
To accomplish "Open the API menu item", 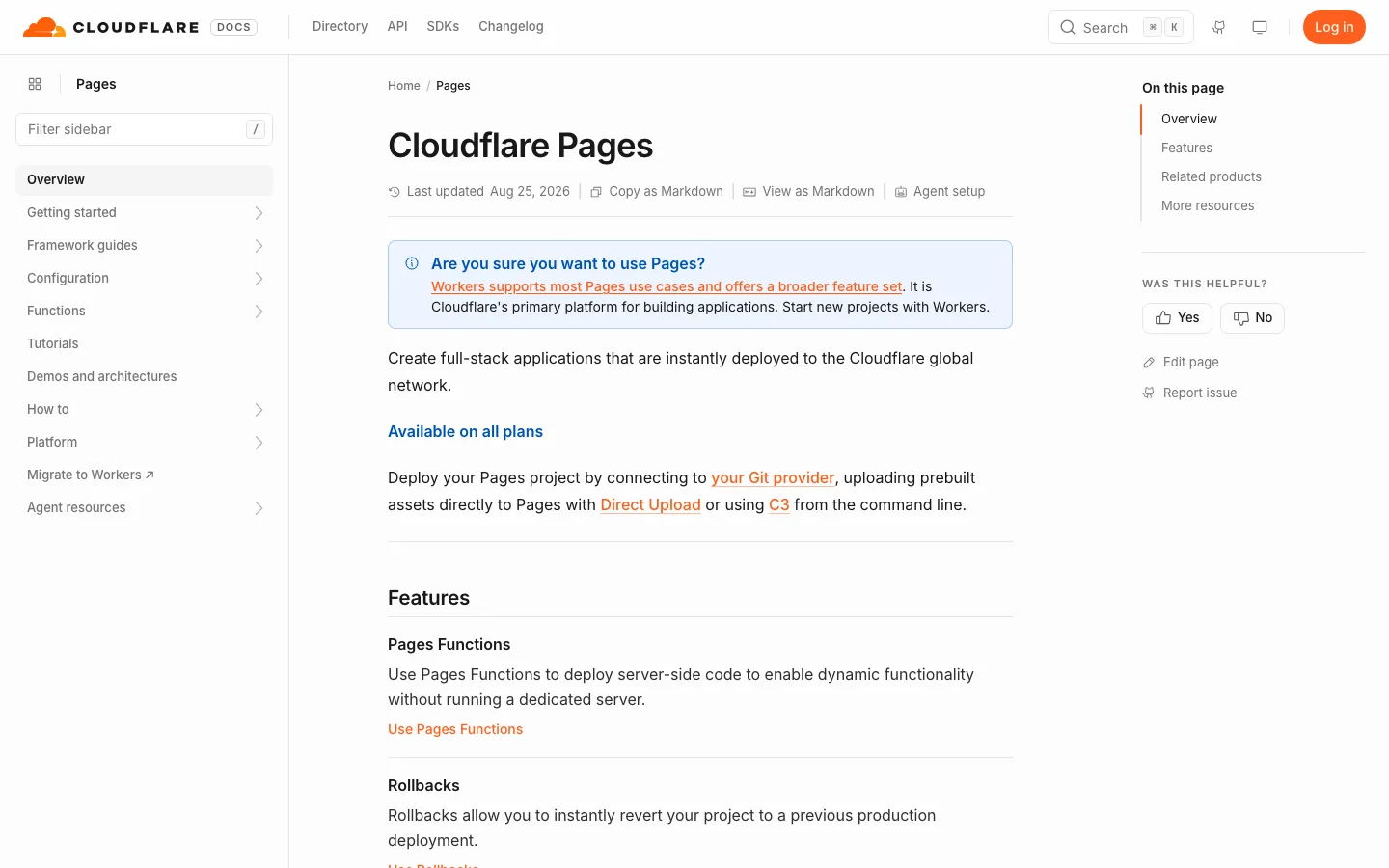I will pos(397,27).
